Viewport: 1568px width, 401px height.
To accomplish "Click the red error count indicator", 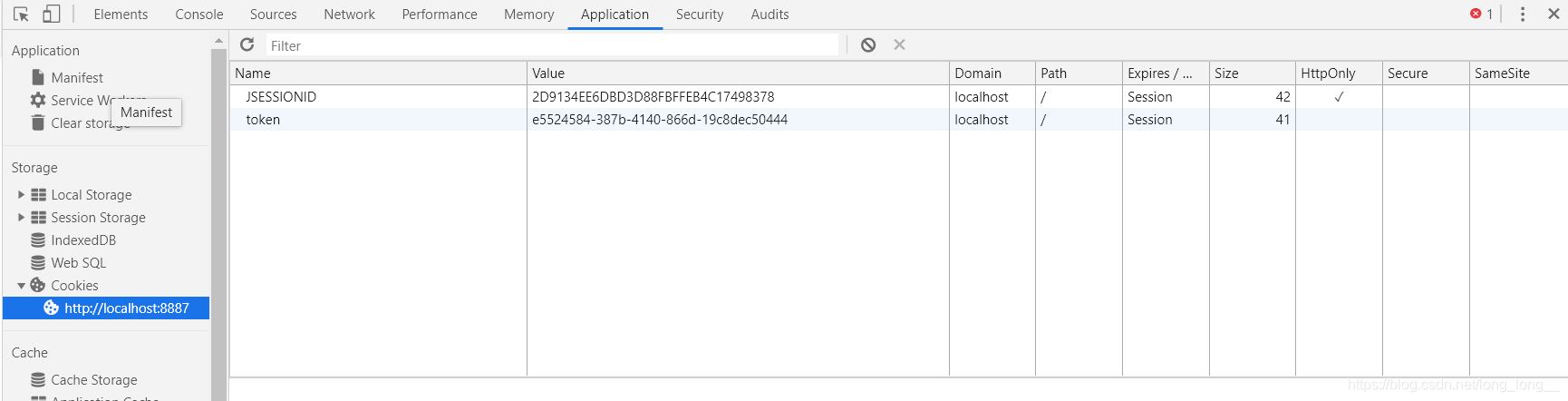I will (1482, 14).
